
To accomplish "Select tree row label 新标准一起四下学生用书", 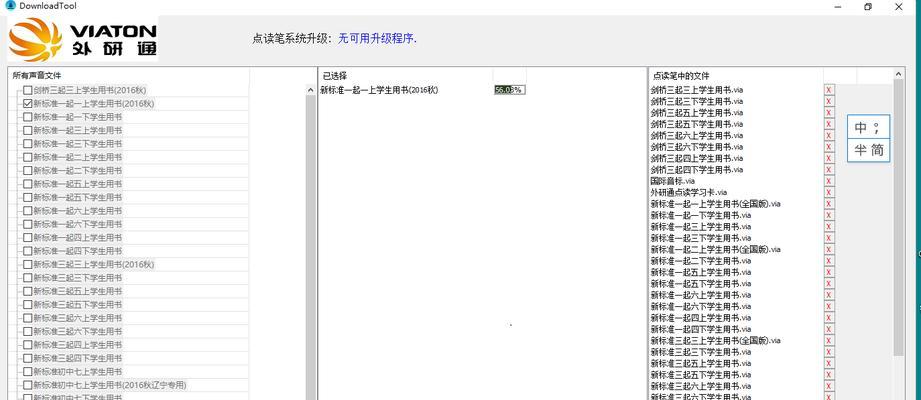I will click(x=78, y=251).
